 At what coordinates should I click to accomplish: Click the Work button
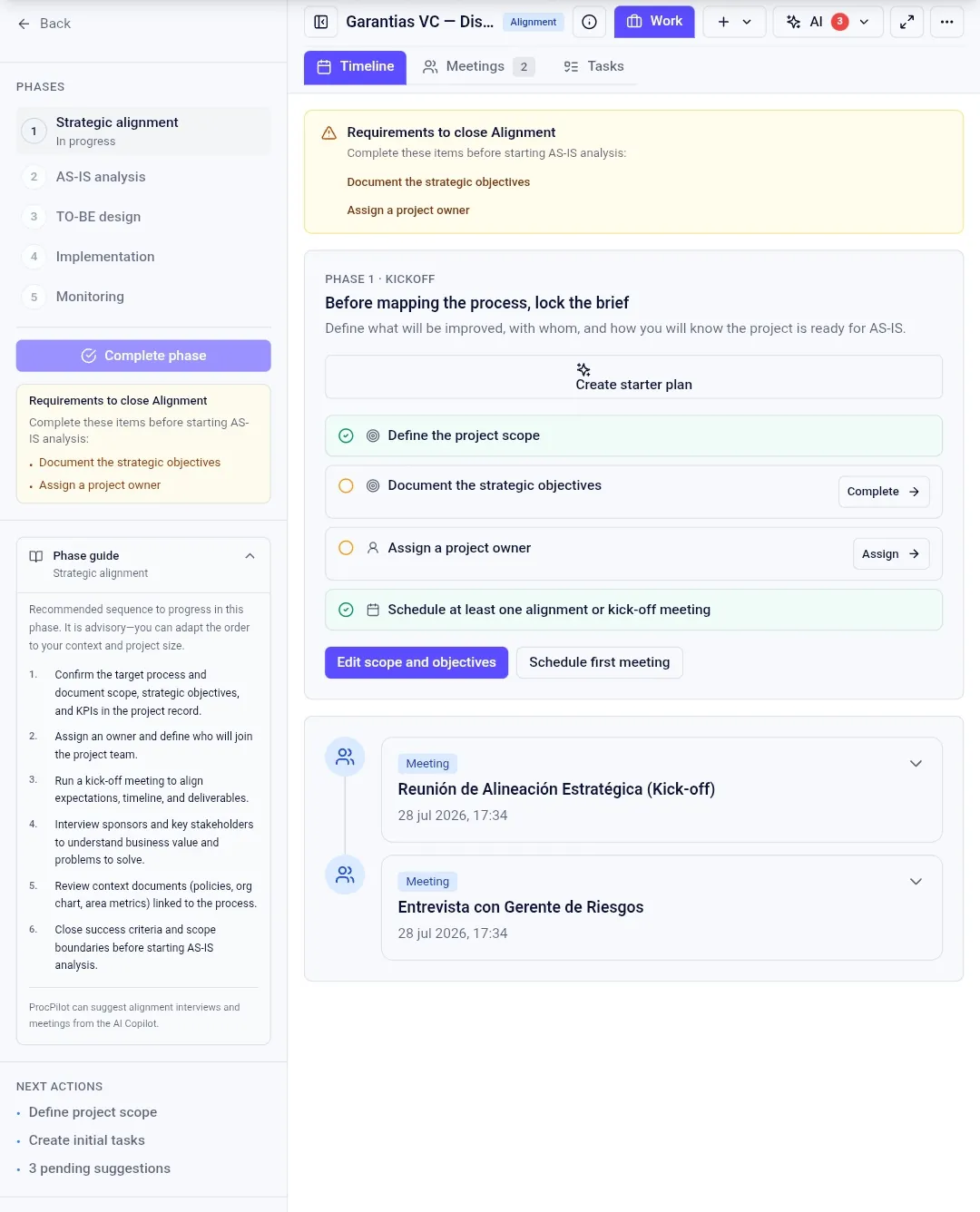click(x=654, y=22)
